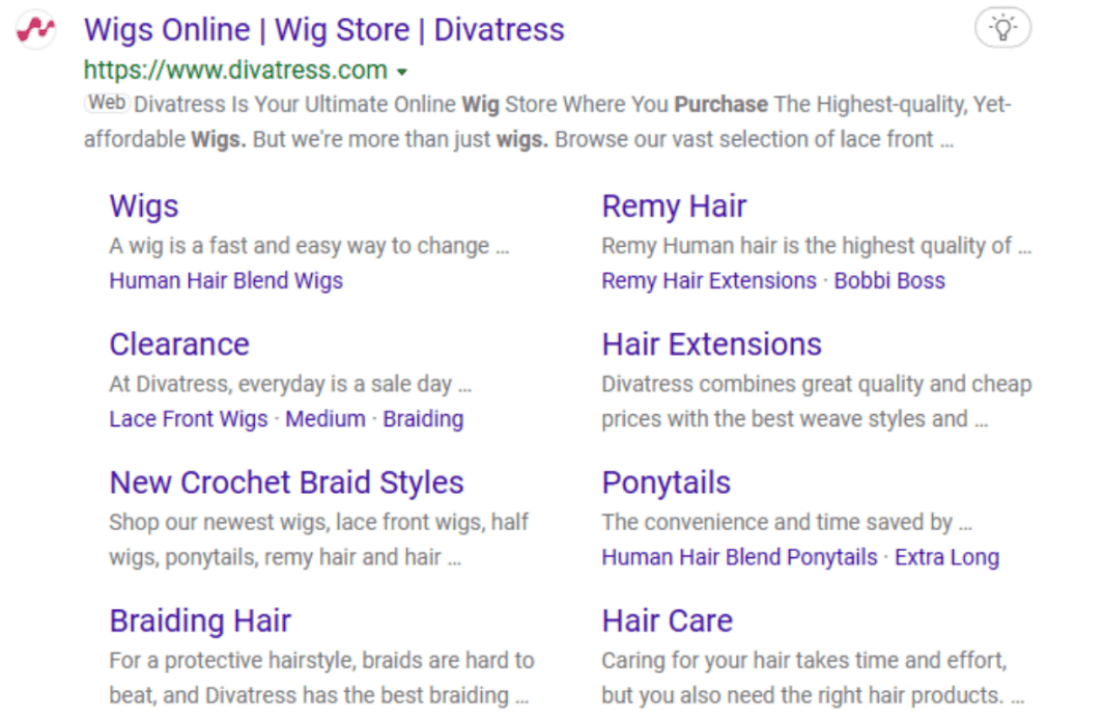
Task: Click the Divatress pink squiggle site icon
Action: tap(35, 30)
